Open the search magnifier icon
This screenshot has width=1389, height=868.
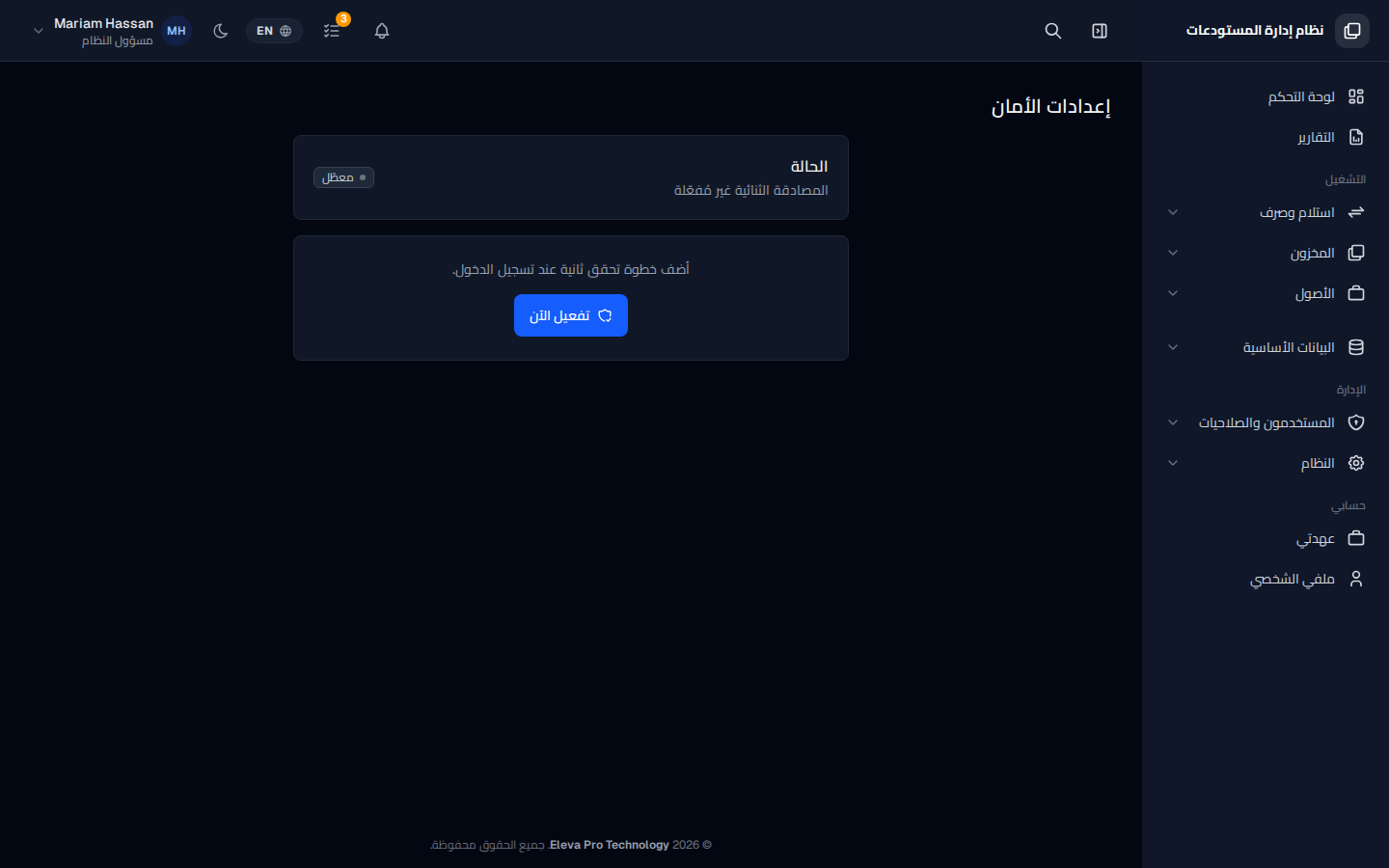pos(1053,31)
